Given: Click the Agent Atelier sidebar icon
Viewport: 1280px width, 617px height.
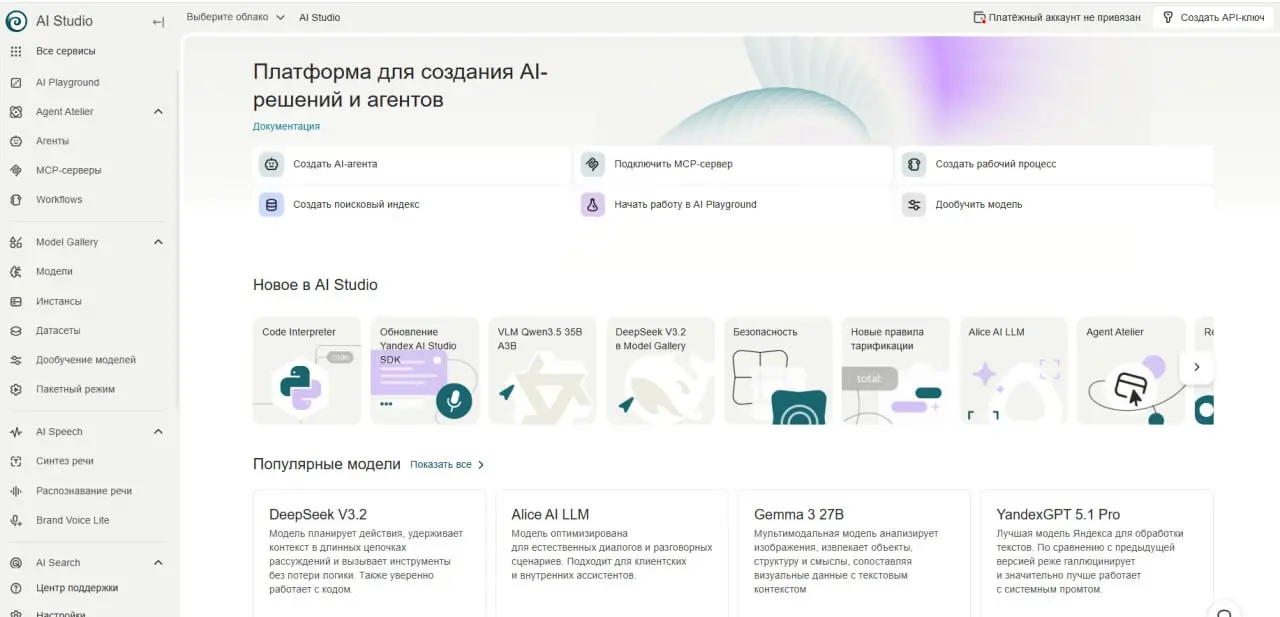Looking at the screenshot, I should click(15, 111).
